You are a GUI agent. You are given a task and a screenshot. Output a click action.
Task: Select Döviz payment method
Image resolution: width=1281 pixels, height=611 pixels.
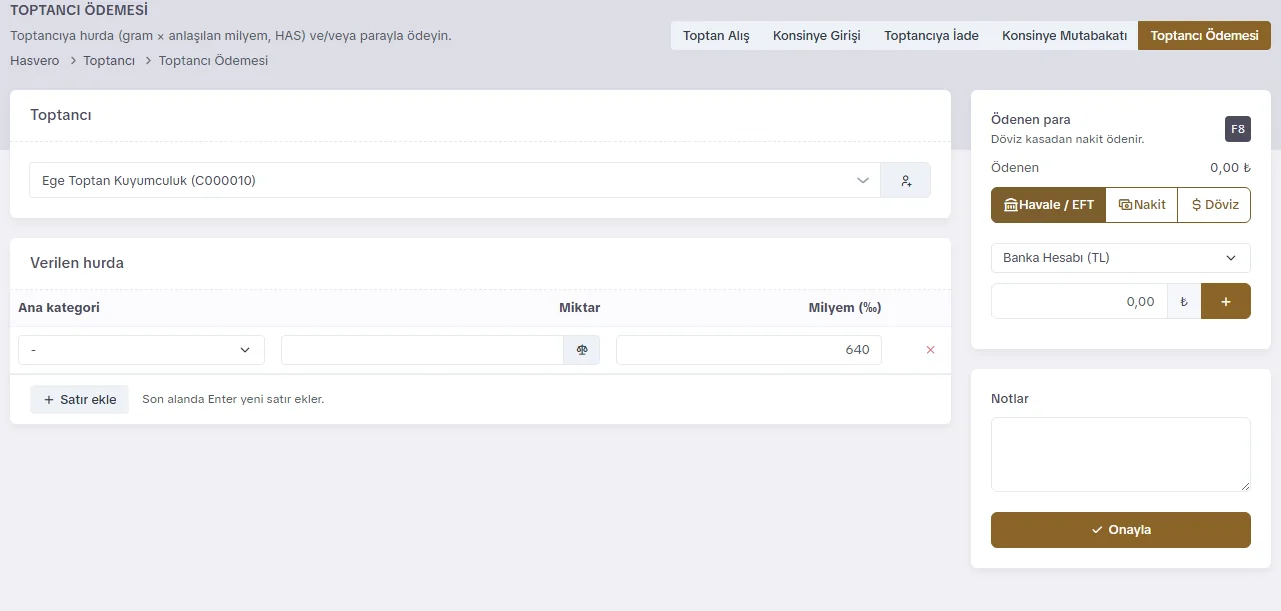(1215, 205)
